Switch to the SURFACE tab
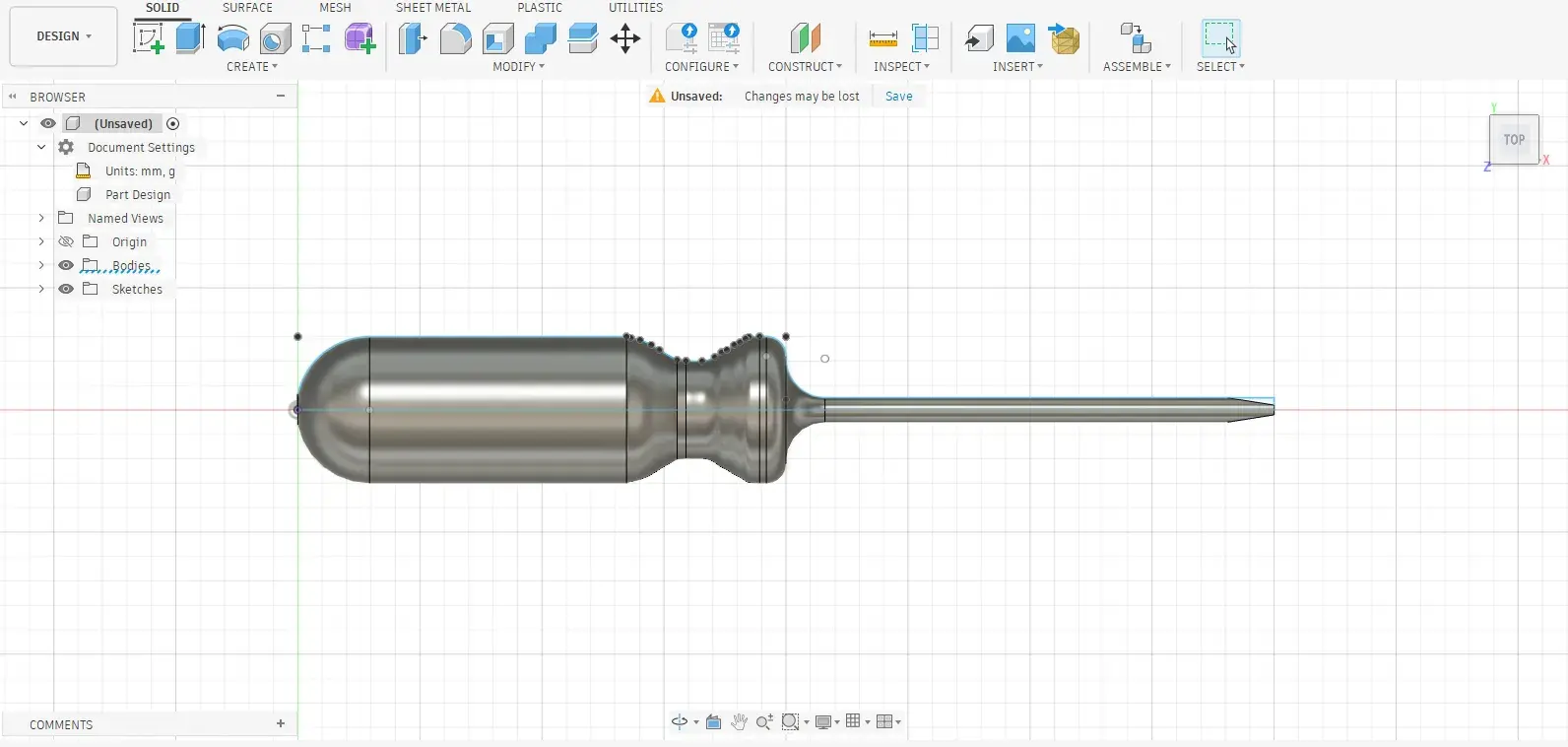This screenshot has height=747, width=1568. tap(247, 7)
